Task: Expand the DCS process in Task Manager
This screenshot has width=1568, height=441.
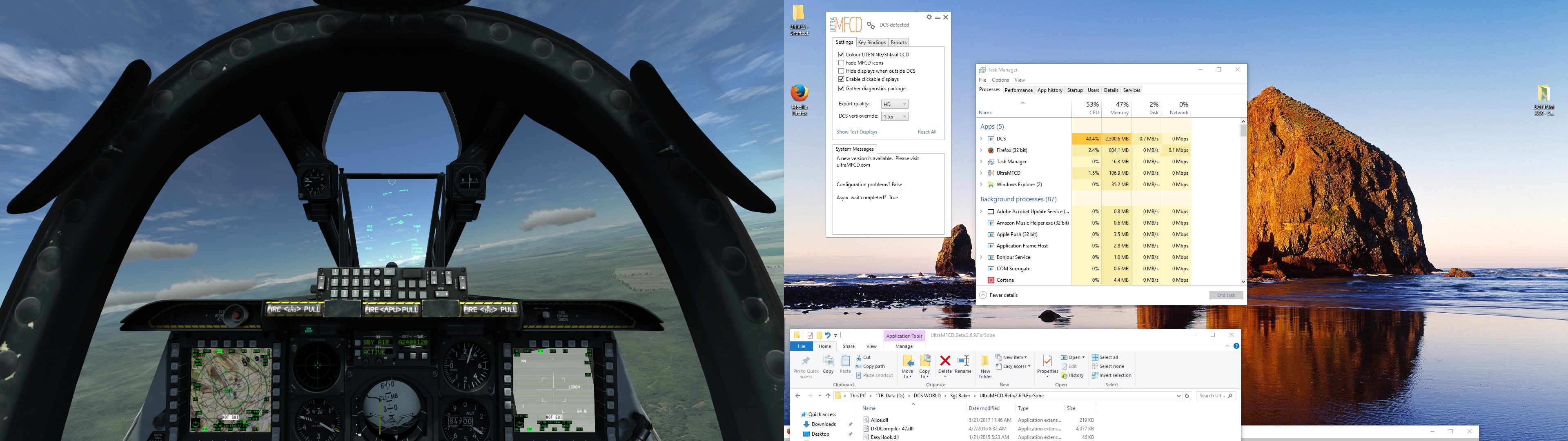Action: tap(981, 139)
